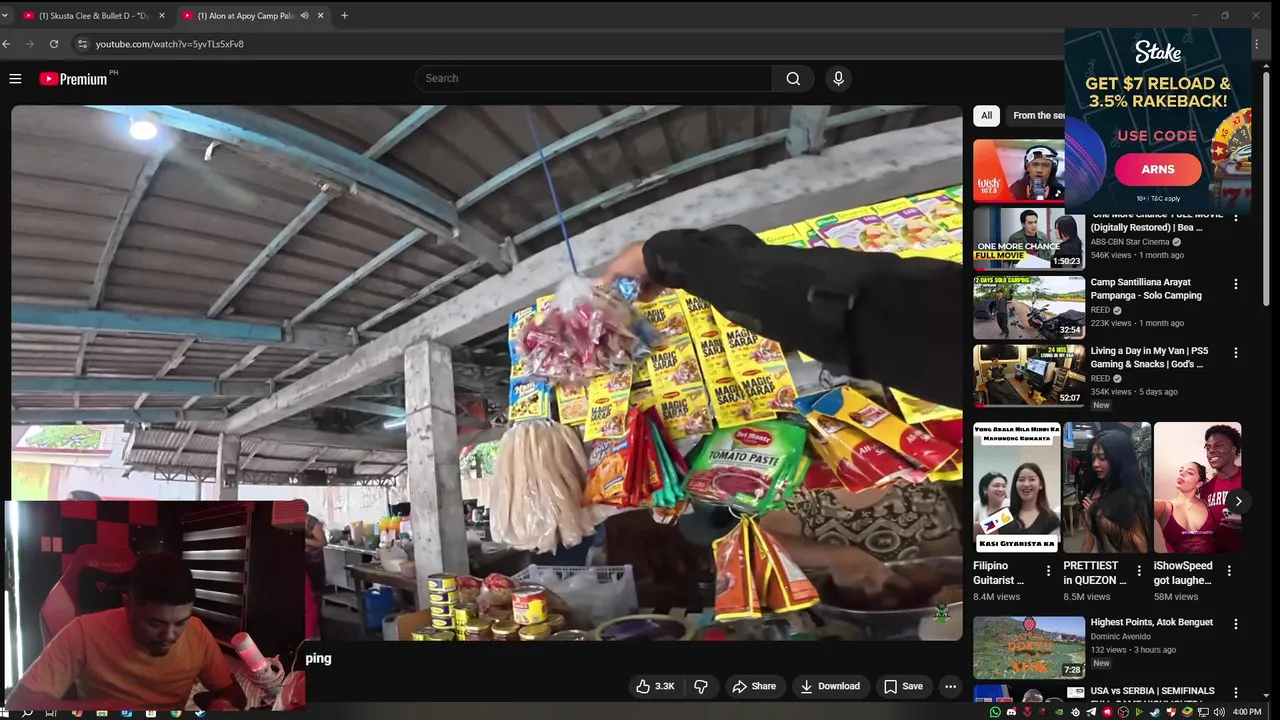Click the main video player area

pos(486,372)
